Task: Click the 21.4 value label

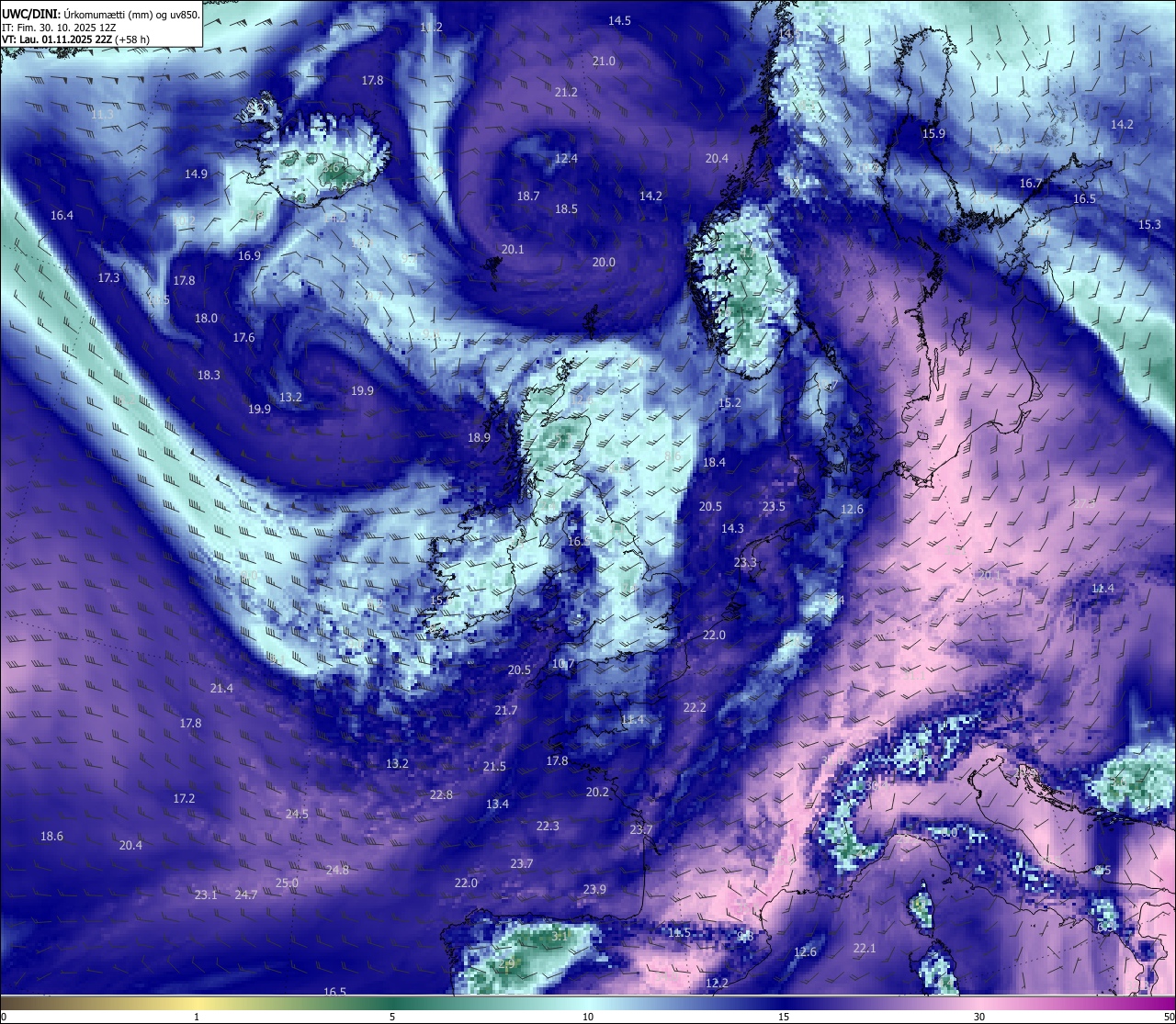Action: click(x=221, y=689)
